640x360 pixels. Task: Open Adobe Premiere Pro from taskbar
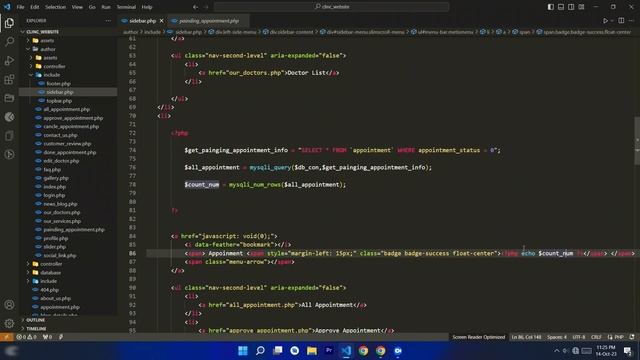[x=329, y=351]
